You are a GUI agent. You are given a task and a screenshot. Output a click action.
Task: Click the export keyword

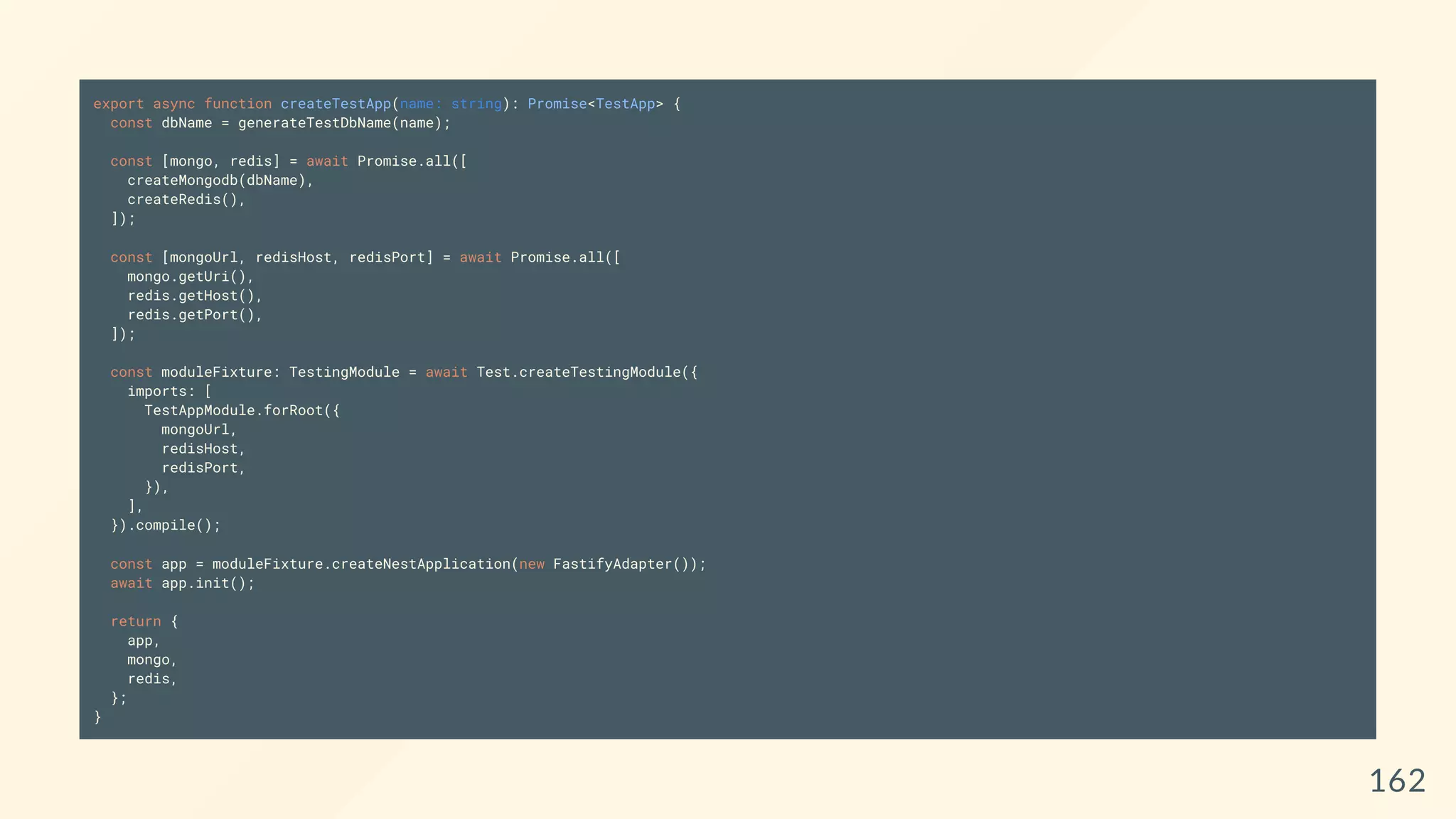[119, 104]
